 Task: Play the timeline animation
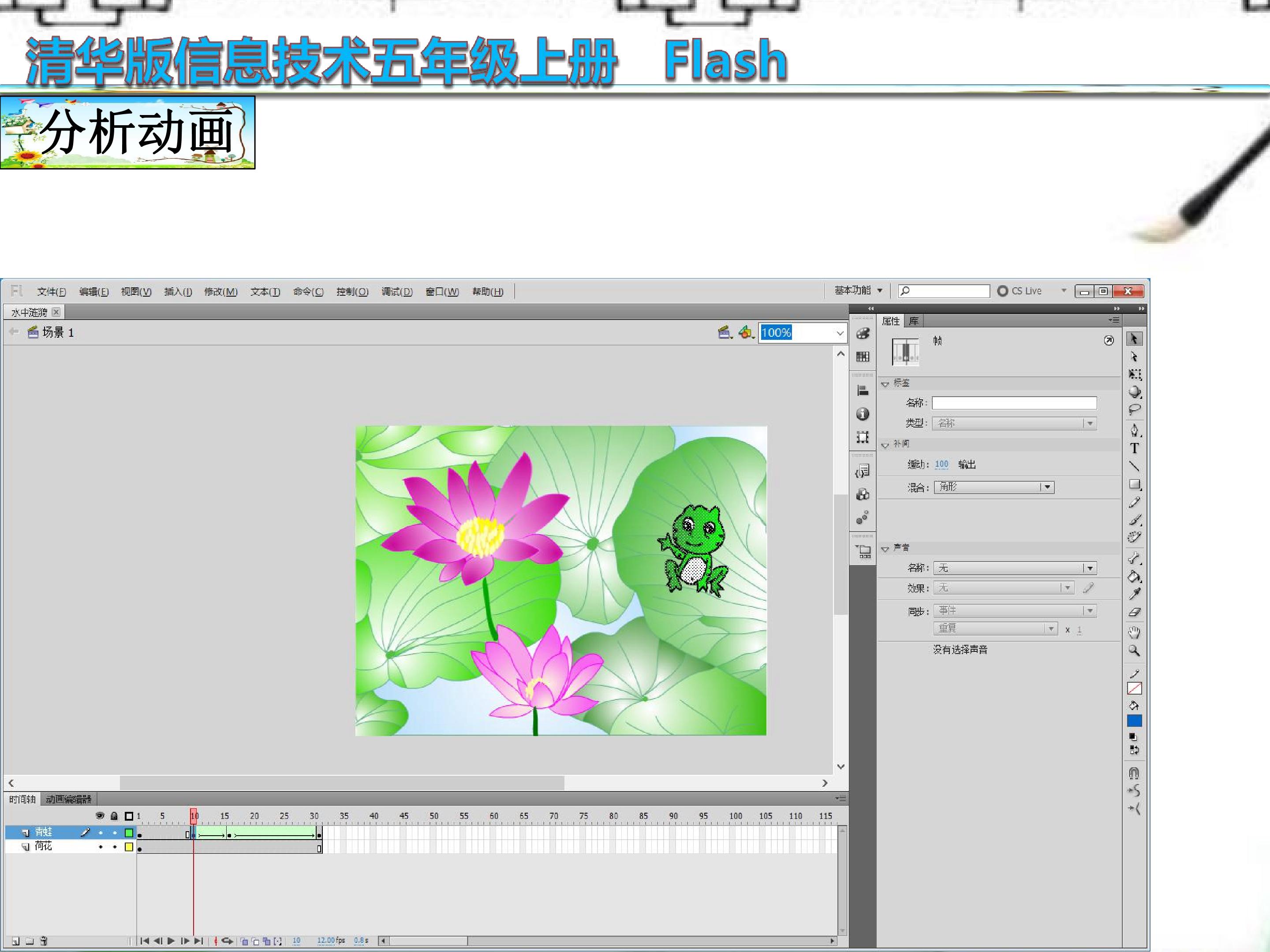tap(171, 941)
